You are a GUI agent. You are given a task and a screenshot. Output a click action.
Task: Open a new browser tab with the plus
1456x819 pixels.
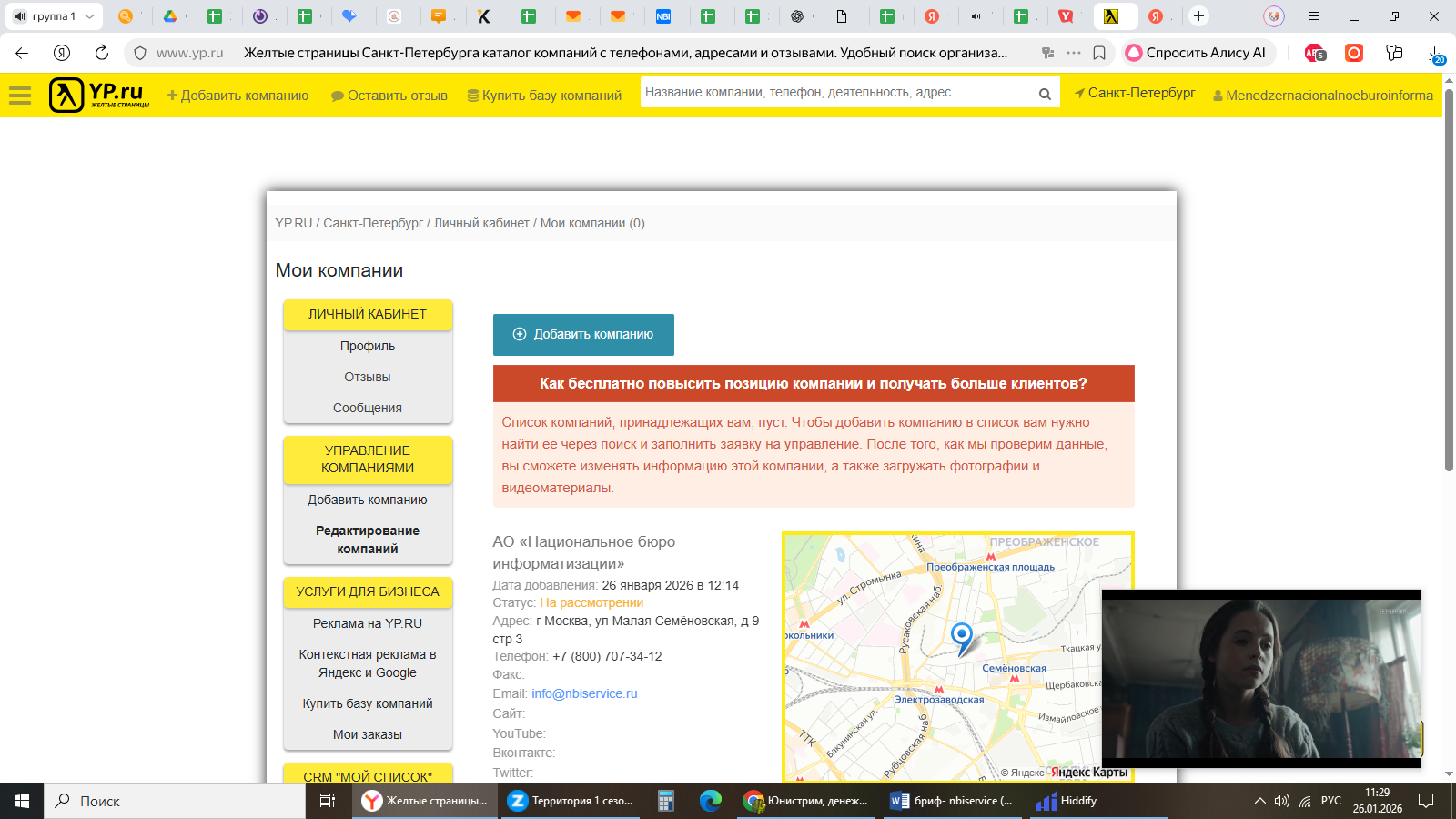coord(1198,16)
